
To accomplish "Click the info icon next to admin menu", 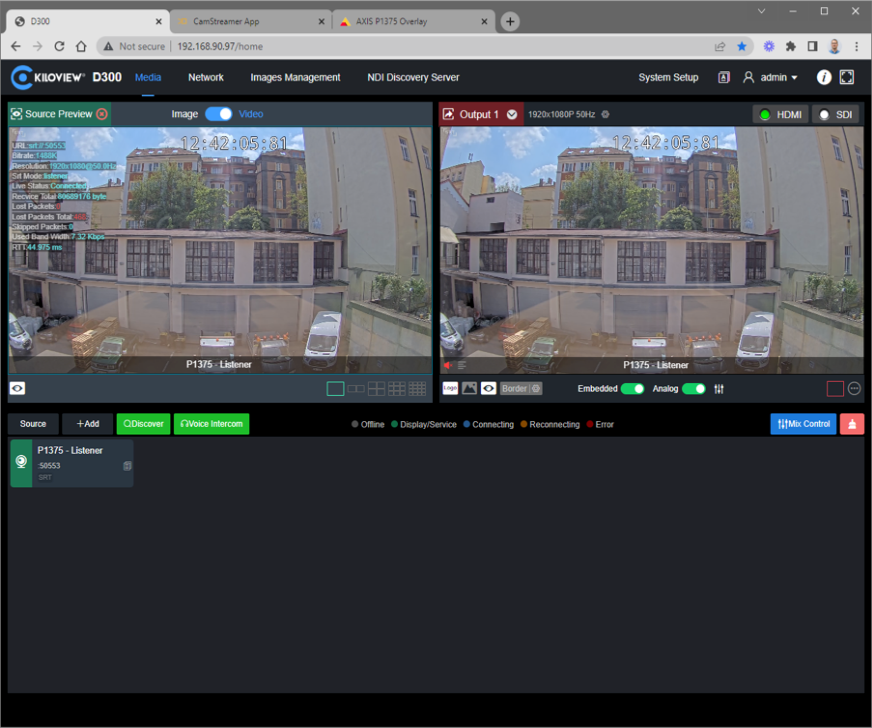I will 823,77.
